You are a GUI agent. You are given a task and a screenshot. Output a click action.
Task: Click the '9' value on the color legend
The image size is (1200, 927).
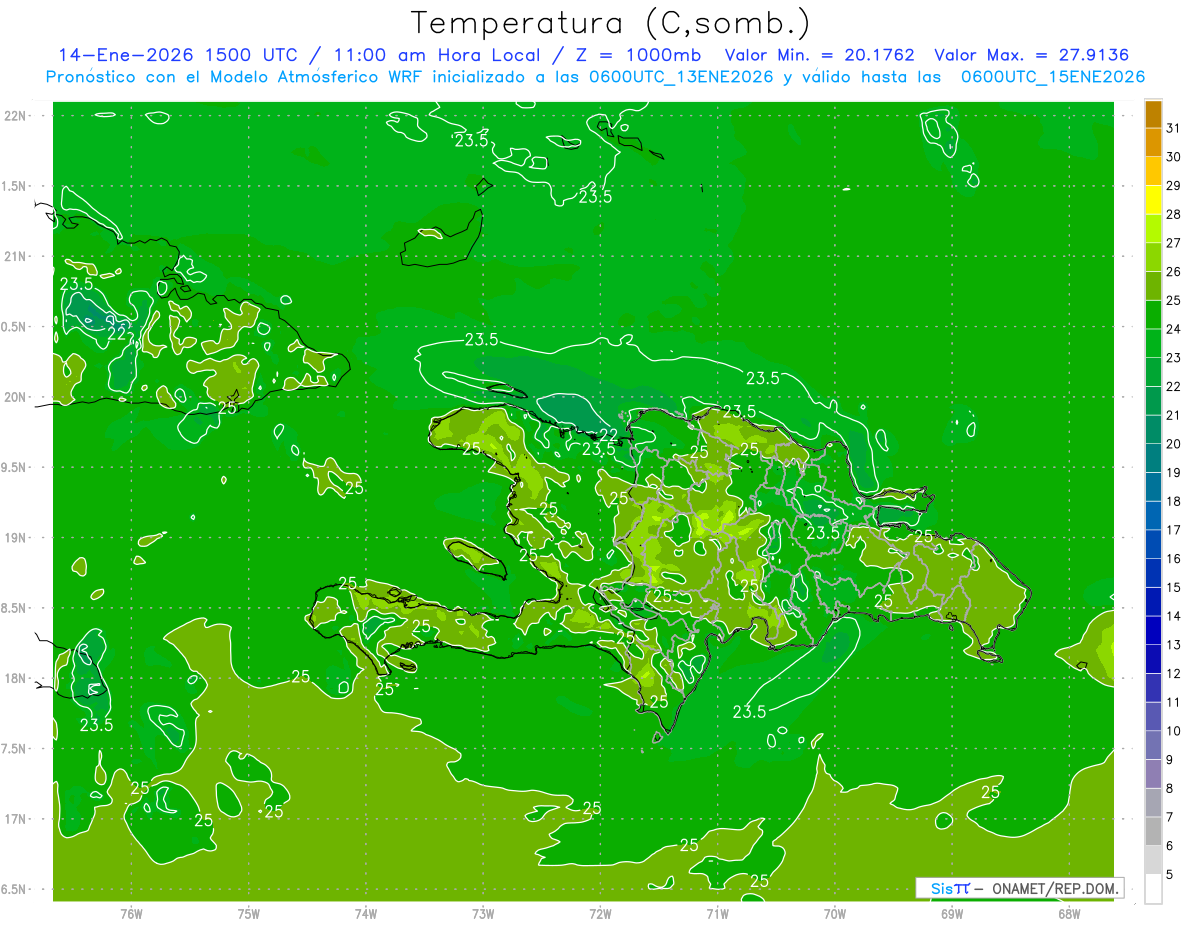click(x=1169, y=760)
